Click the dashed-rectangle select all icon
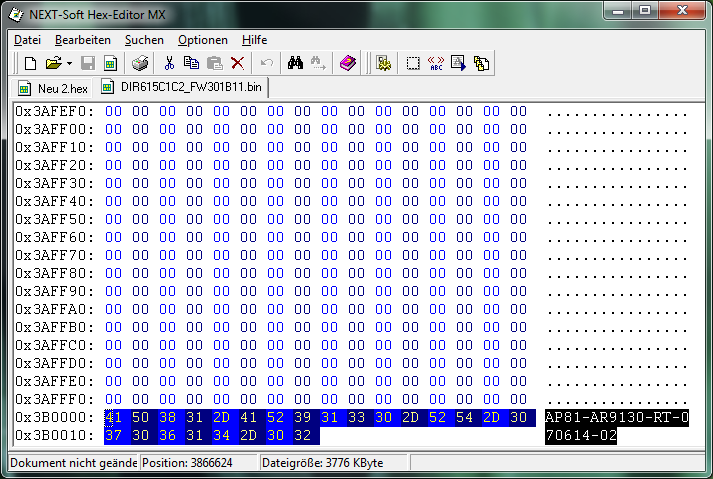The image size is (713, 479). pos(413,63)
